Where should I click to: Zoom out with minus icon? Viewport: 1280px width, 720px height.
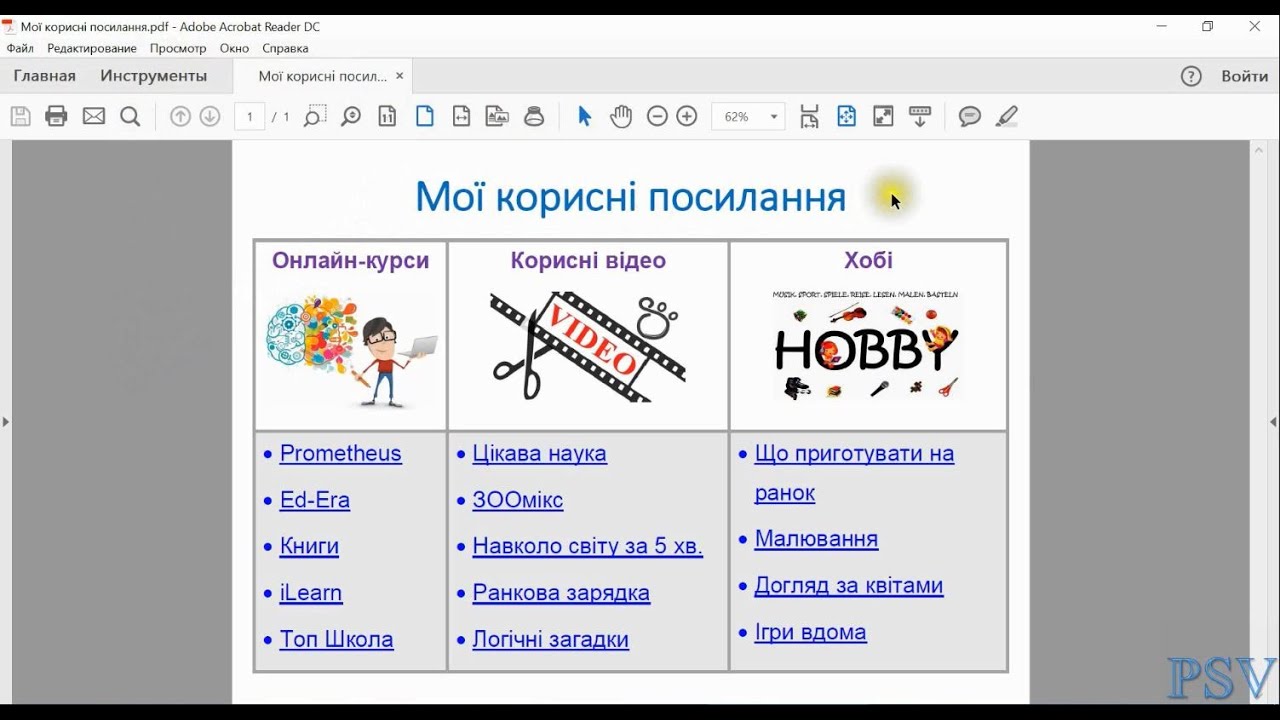(657, 117)
